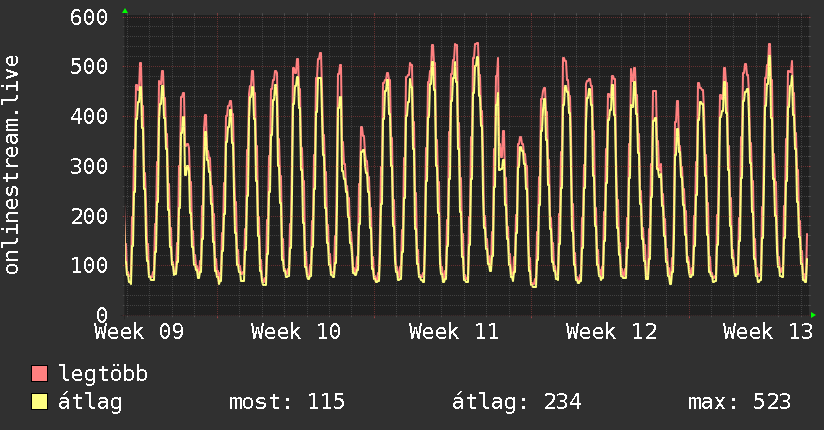Viewport: 824px width, 430px height.
Task: Click the green arrow atop the y-axis
Action: point(125,11)
